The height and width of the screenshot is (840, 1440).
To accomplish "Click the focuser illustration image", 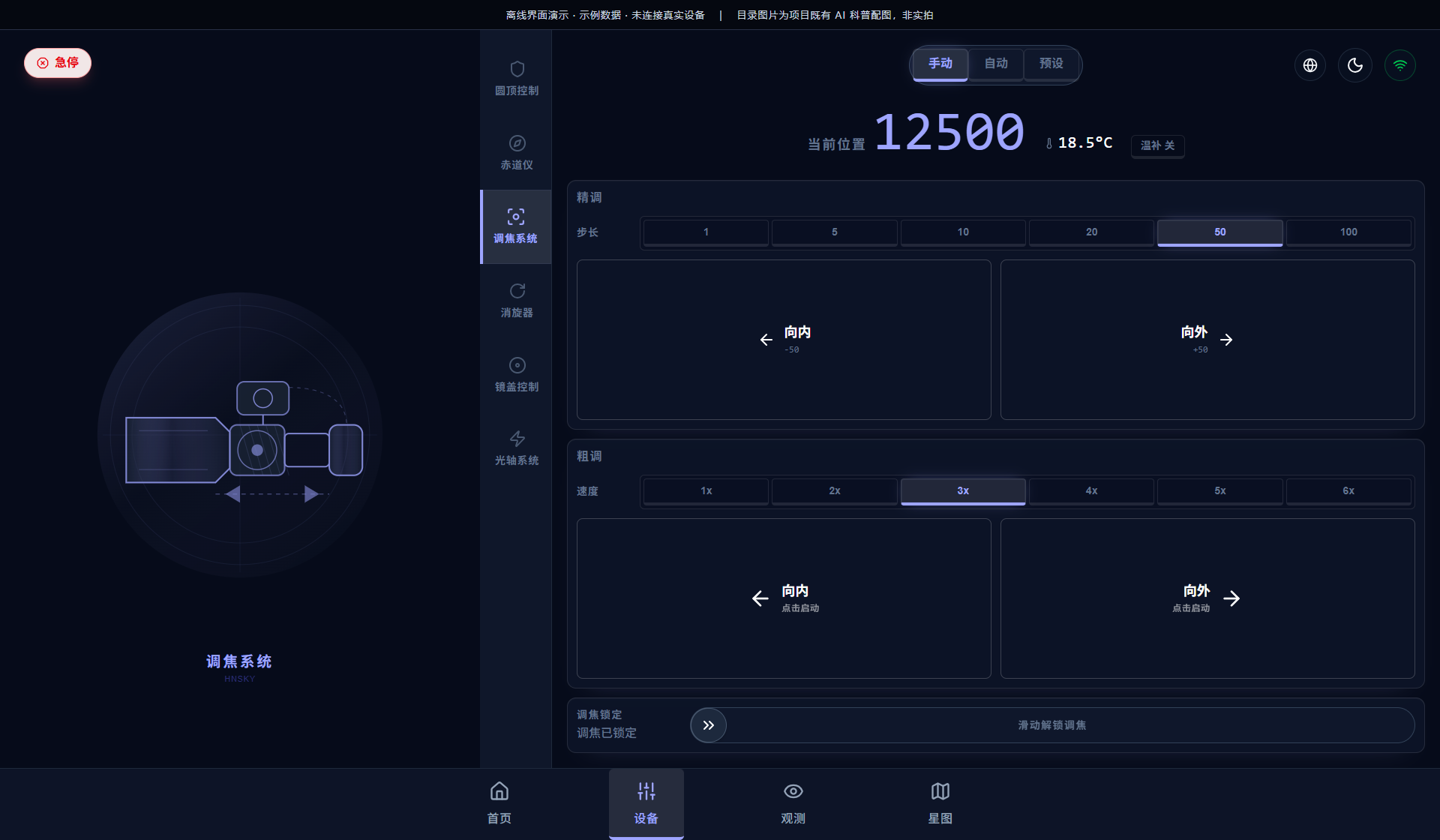I will 240,435.
